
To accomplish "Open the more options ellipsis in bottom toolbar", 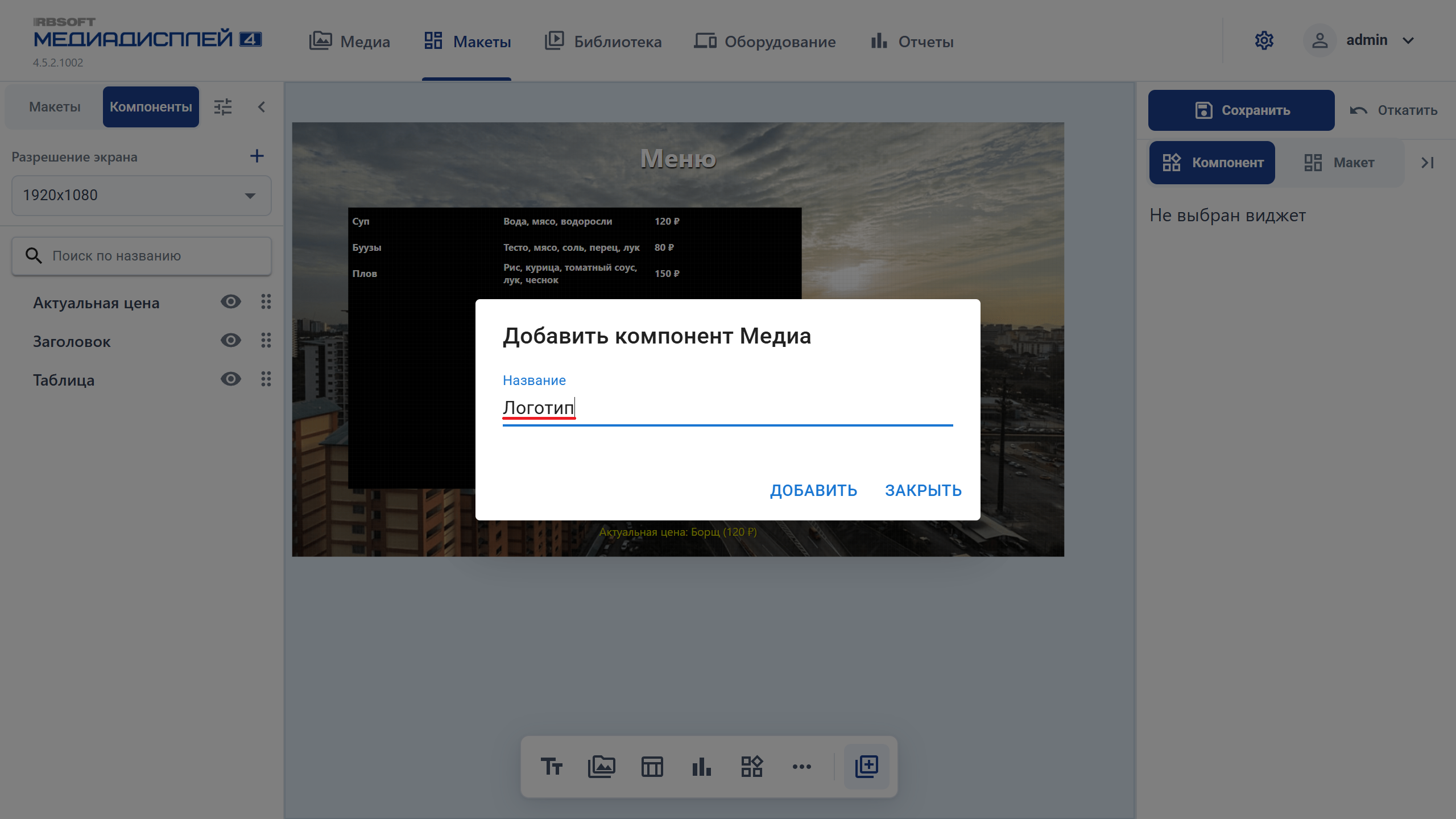I will point(801,766).
